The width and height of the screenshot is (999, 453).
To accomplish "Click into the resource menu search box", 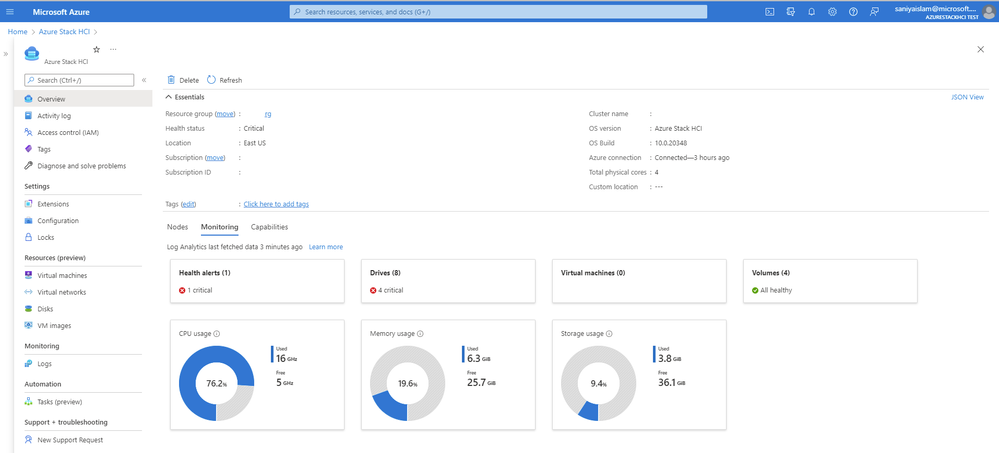I will [79, 80].
